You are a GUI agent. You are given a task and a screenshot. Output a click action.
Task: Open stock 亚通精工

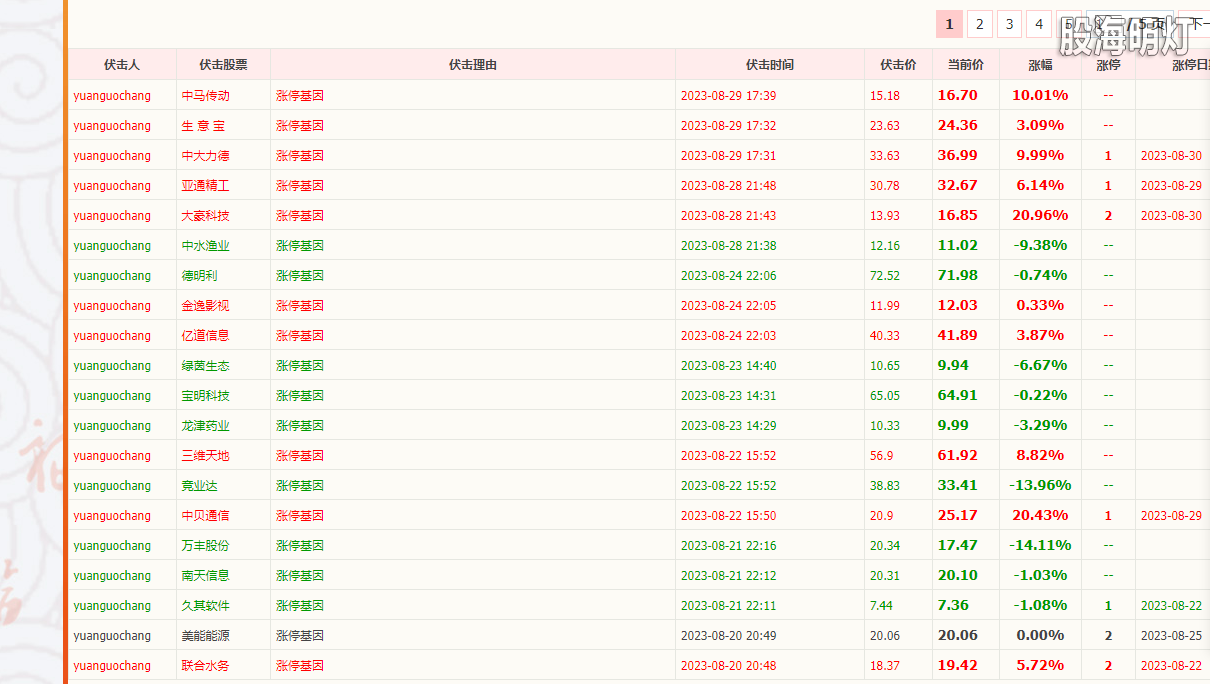pyautogui.click(x=205, y=186)
